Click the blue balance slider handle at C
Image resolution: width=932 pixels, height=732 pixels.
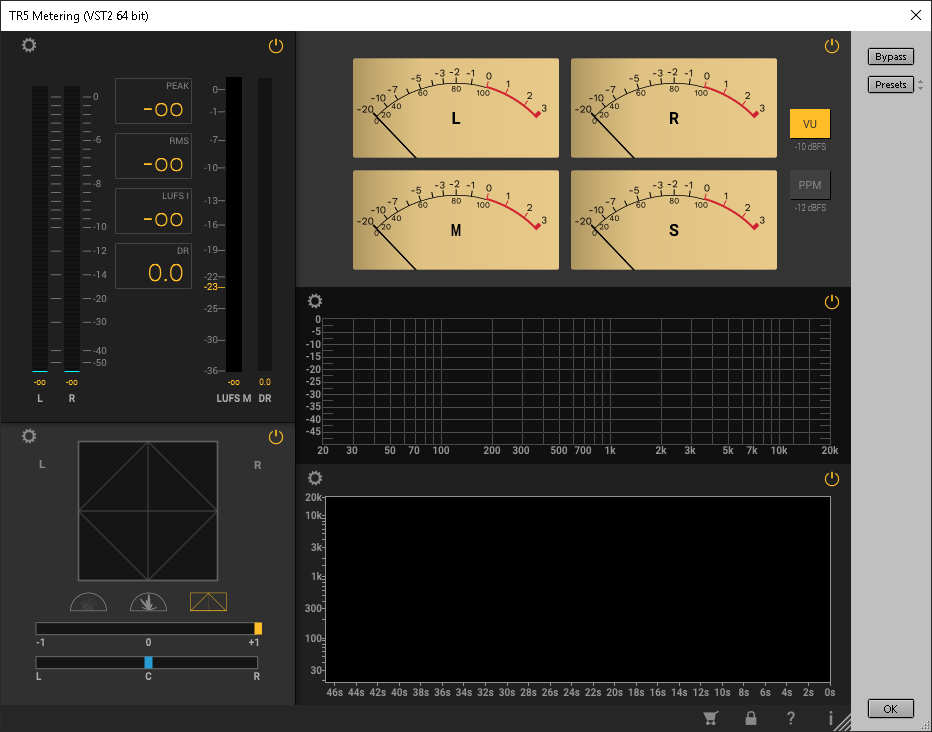click(148, 662)
